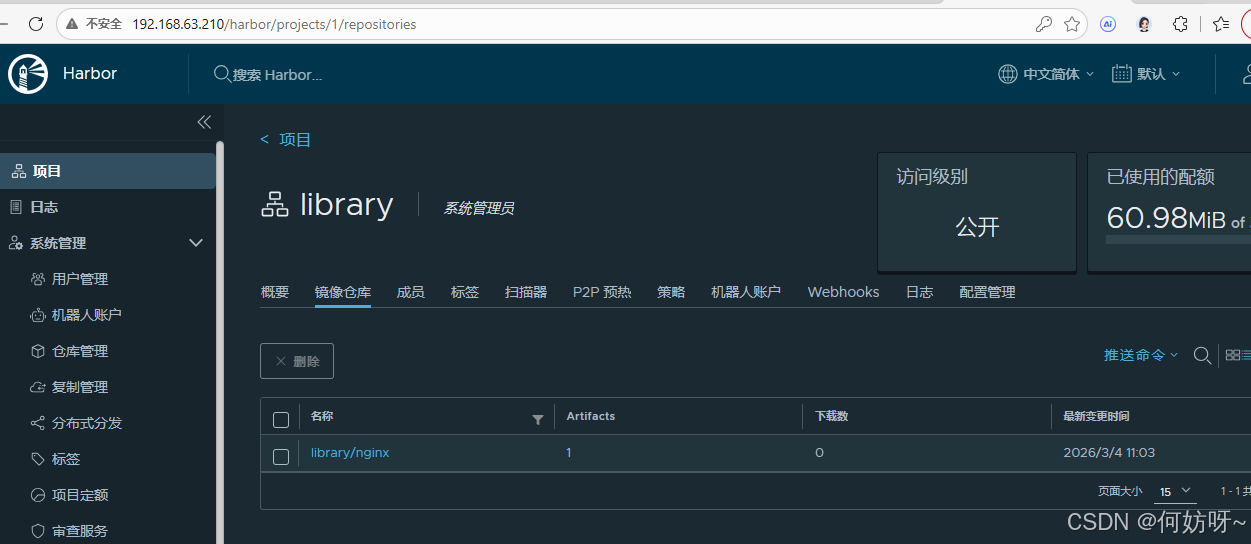Select the 镜像仓库 tab

coord(343,292)
